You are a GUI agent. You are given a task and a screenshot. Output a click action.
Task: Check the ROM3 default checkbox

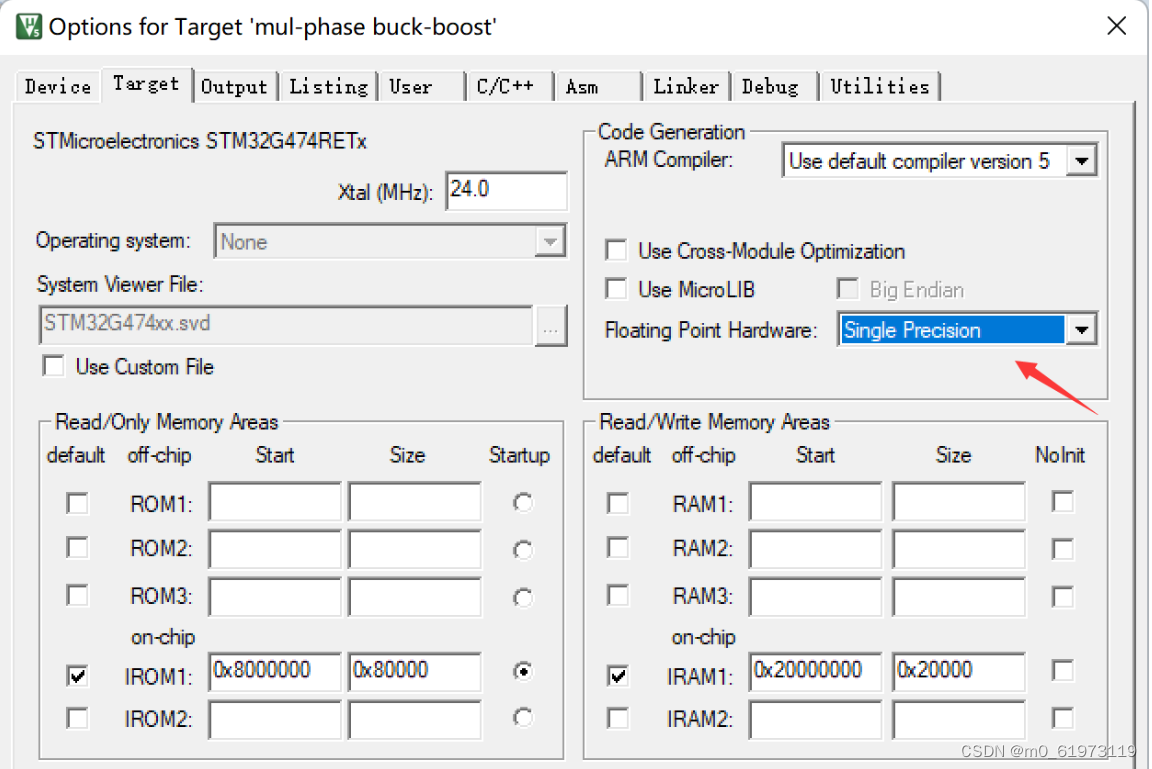(x=77, y=595)
